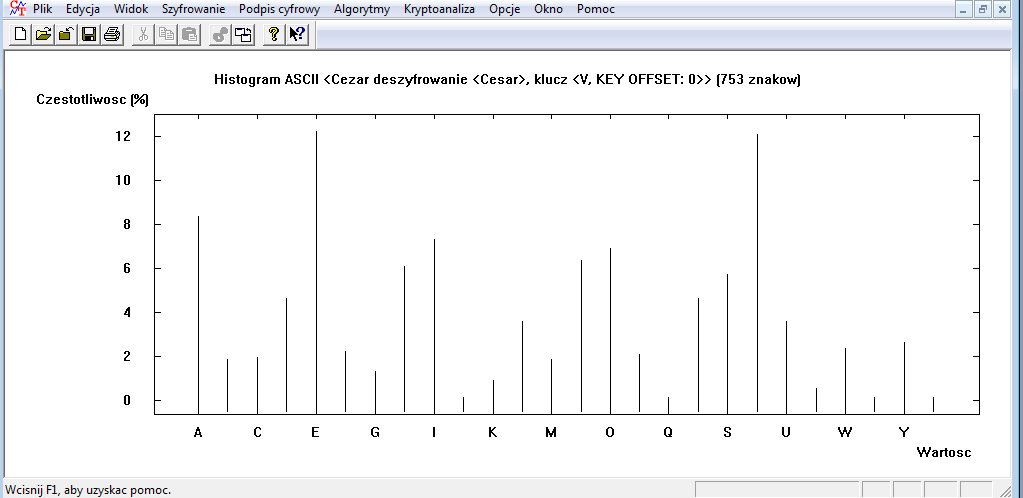1023x498 pixels.
Task: Click the Wartosc axis label
Action: [x=943, y=452]
